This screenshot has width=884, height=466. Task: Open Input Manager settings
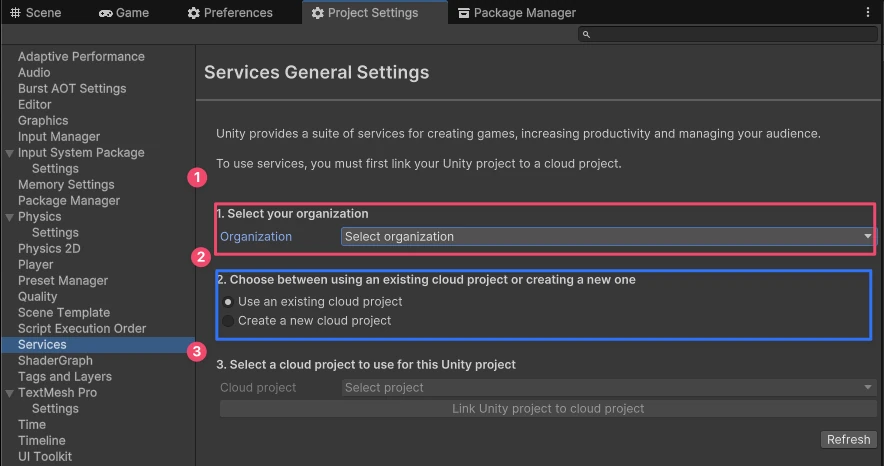(x=59, y=136)
